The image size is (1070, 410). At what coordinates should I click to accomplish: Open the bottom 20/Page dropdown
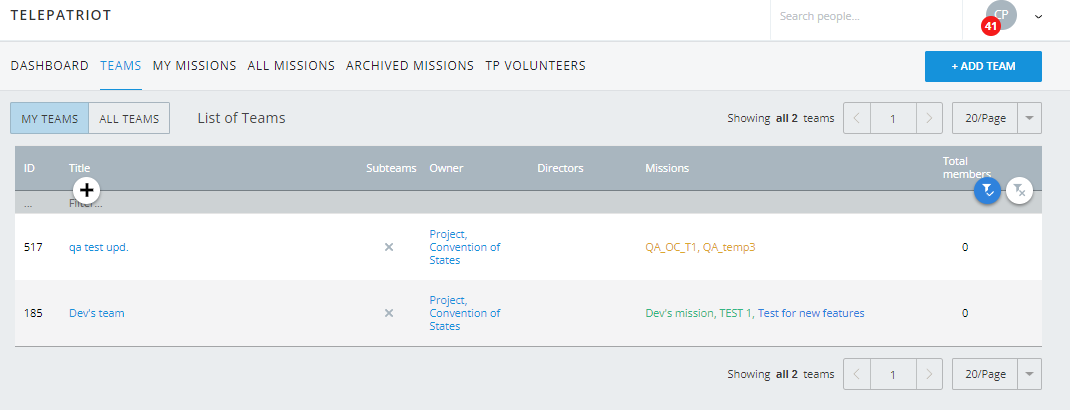tap(997, 374)
